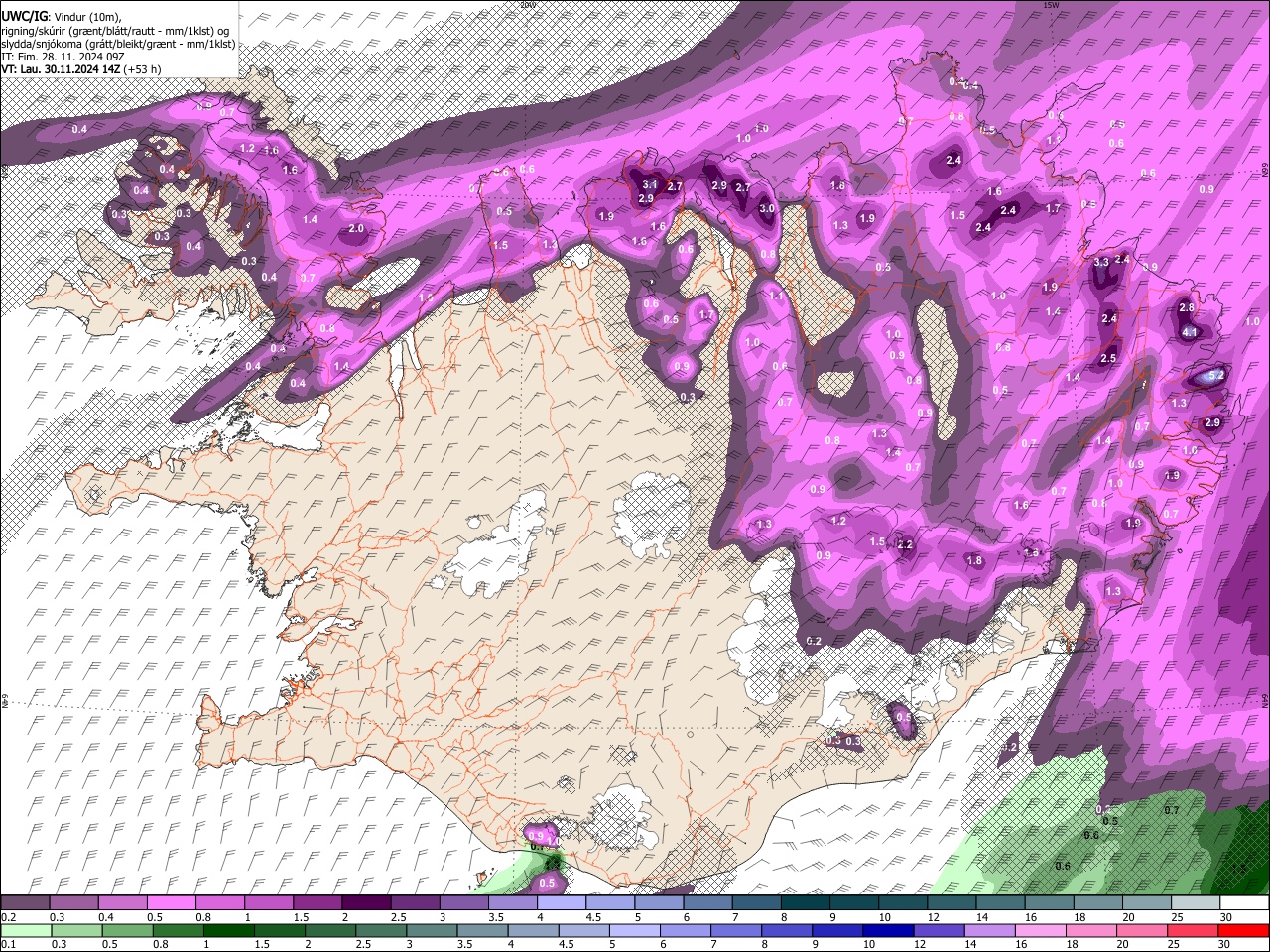Click the upper legend swatch between 0.5 and 0.8
Viewport: 1270px width, 952px height.
(172, 902)
